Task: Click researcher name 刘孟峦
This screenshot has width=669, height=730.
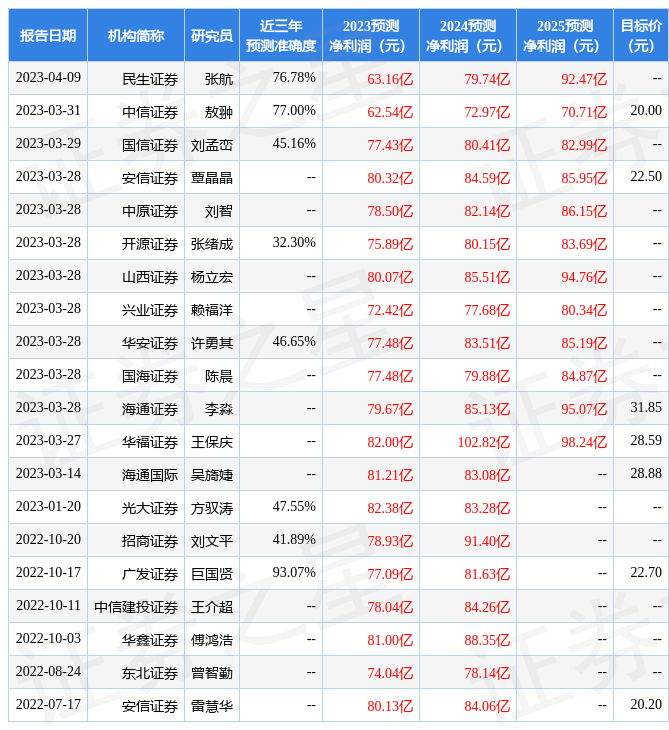Action: (x=212, y=145)
